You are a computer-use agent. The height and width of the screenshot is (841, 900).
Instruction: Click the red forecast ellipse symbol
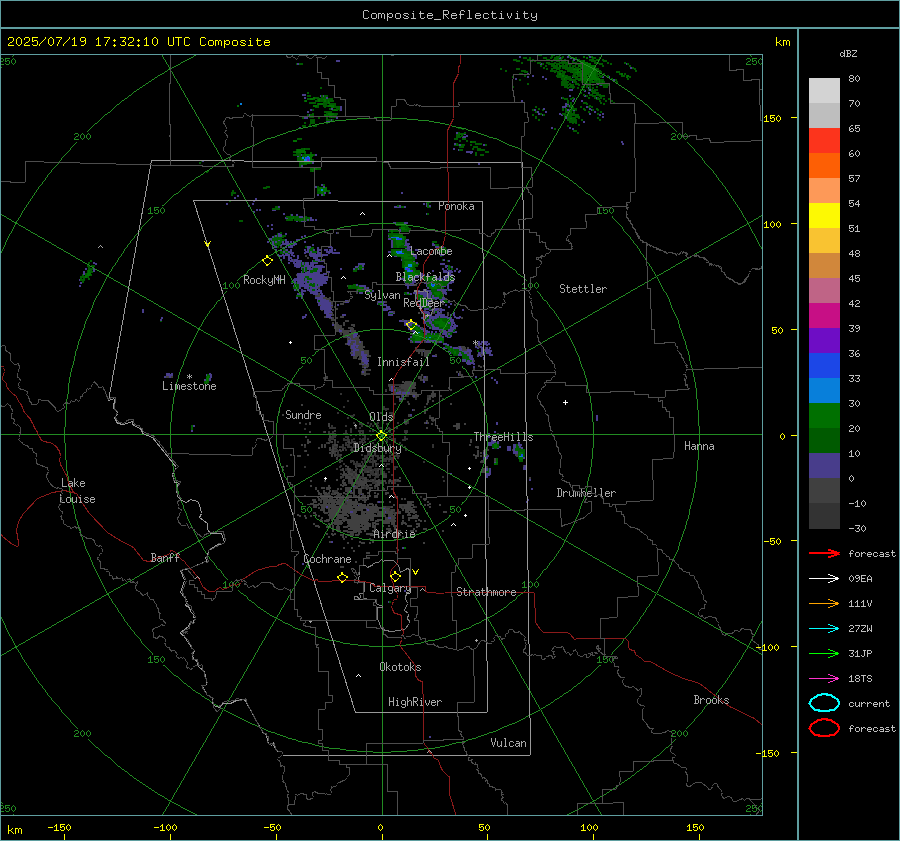tap(824, 728)
